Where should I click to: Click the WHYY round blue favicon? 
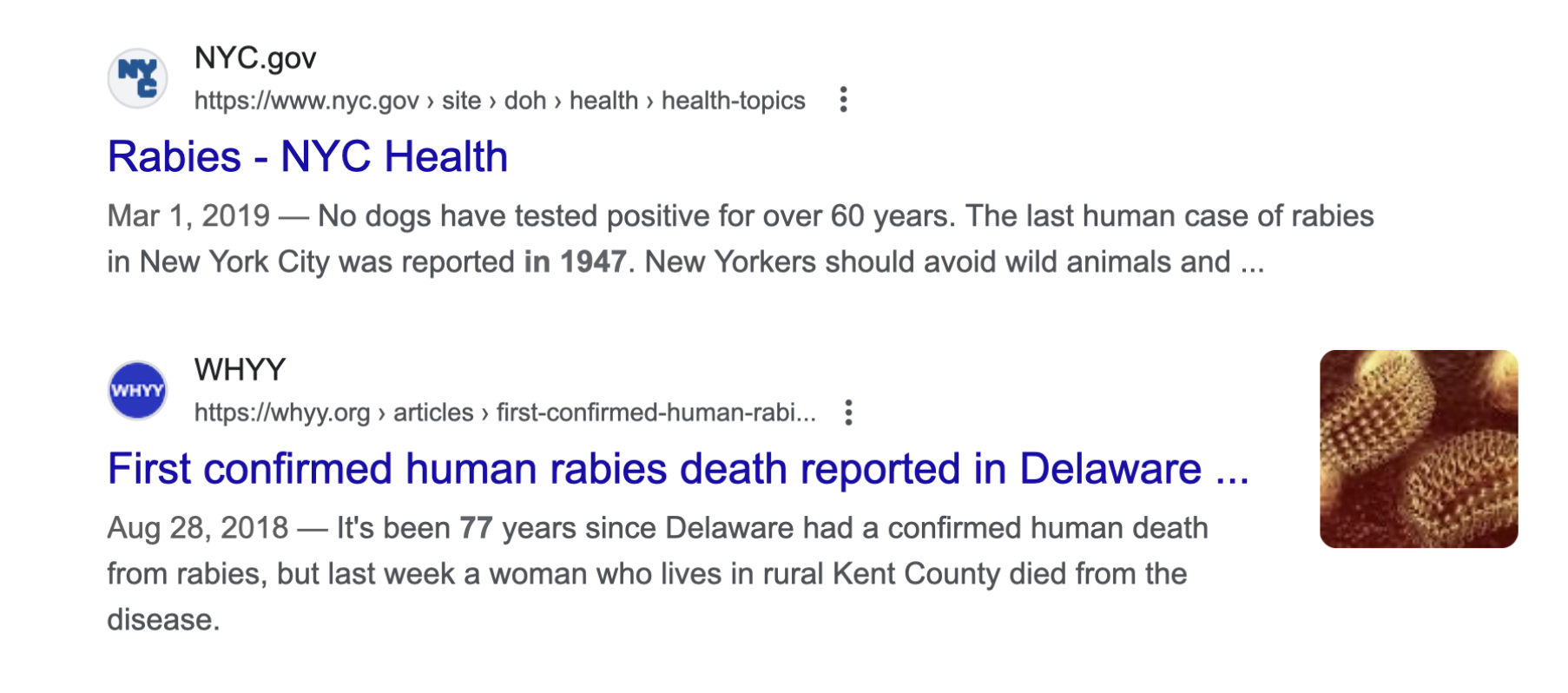tap(137, 390)
